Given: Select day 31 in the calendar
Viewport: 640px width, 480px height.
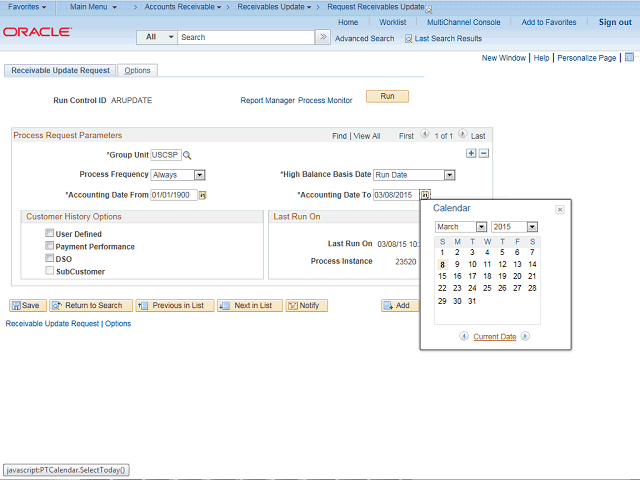Looking at the screenshot, I should [x=472, y=301].
